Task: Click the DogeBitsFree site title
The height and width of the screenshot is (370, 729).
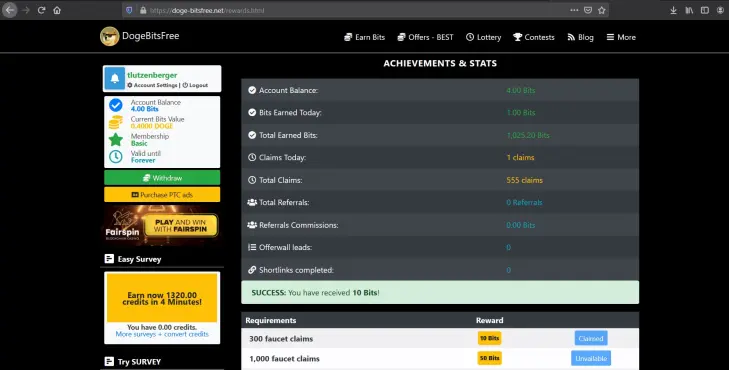Action: click(151, 36)
